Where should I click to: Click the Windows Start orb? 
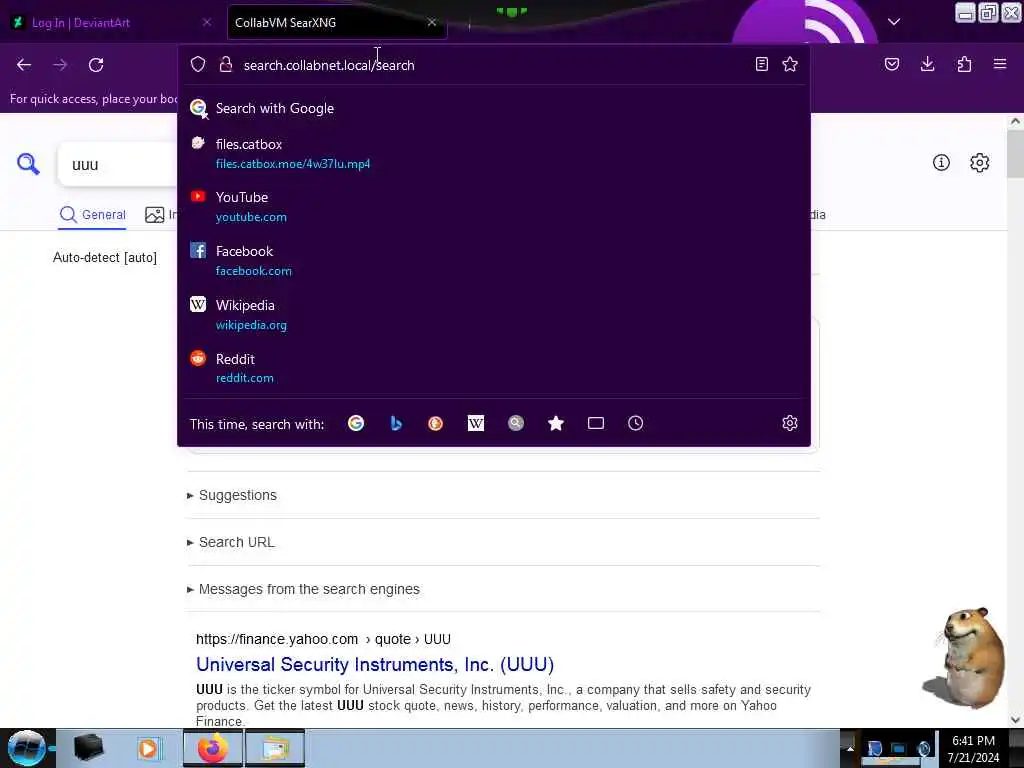pyautogui.click(x=26, y=748)
